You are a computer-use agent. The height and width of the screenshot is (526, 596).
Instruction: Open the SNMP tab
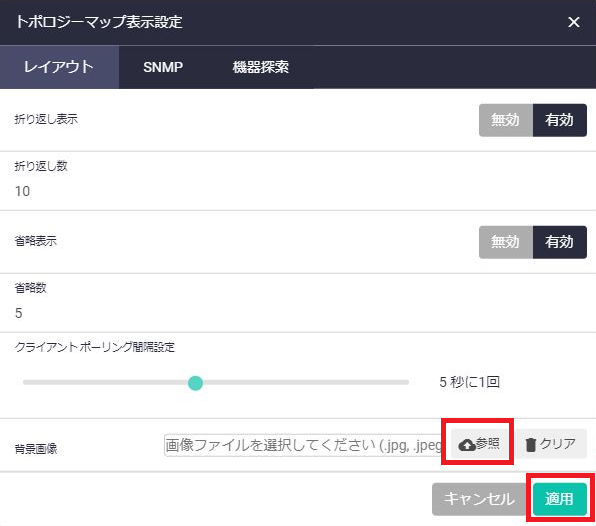pos(163,67)
